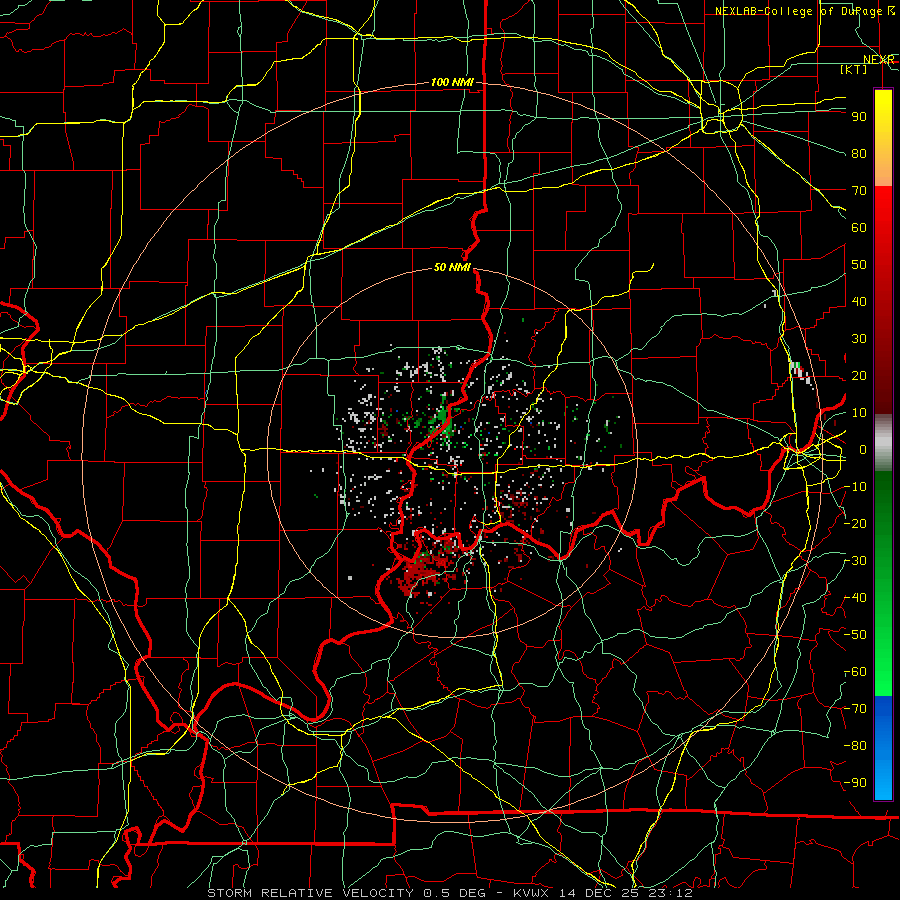This screenshot has width=900, height=900.
Task: Click the 80 value on the velocity scale
Action: [x=859, y=153]
